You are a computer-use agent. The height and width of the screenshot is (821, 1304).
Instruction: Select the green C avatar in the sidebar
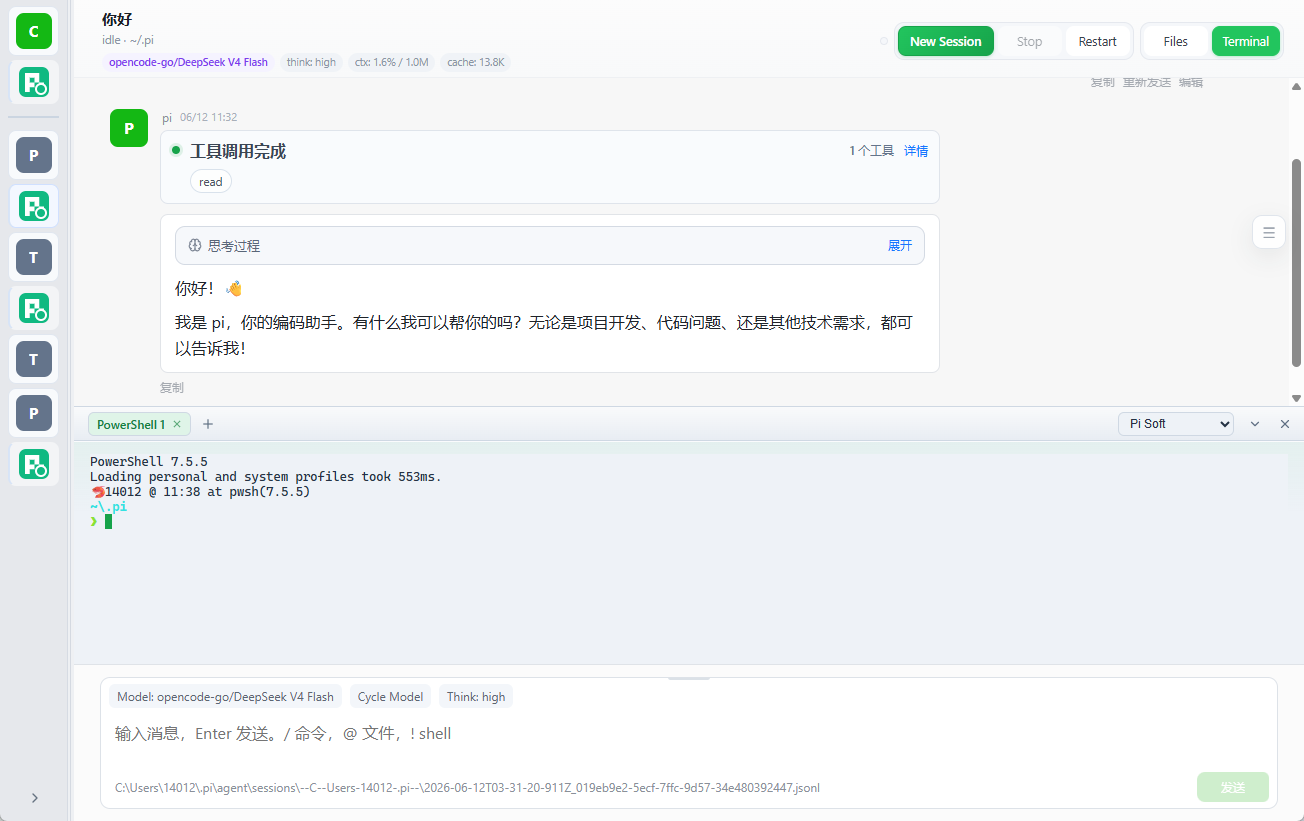click(33, 32)
